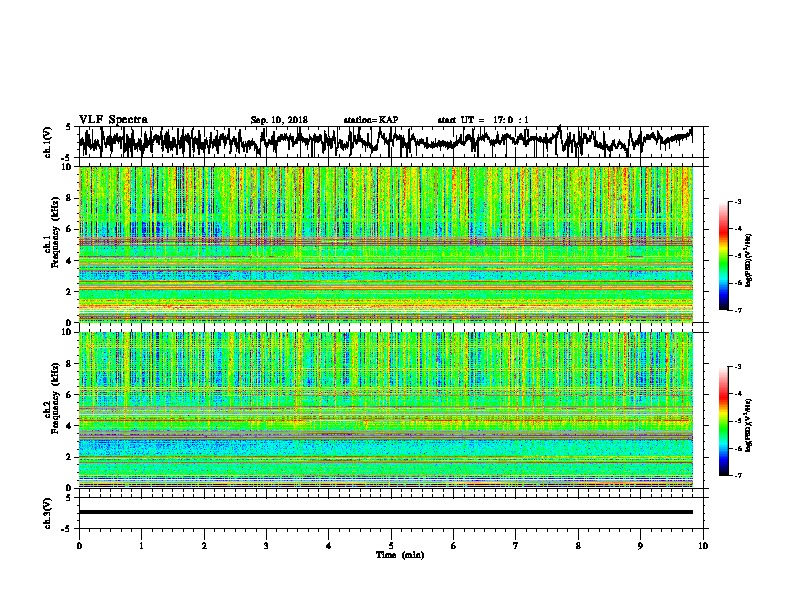
Task: Click the '0' time axis tick label
Action: pos(79,546)
